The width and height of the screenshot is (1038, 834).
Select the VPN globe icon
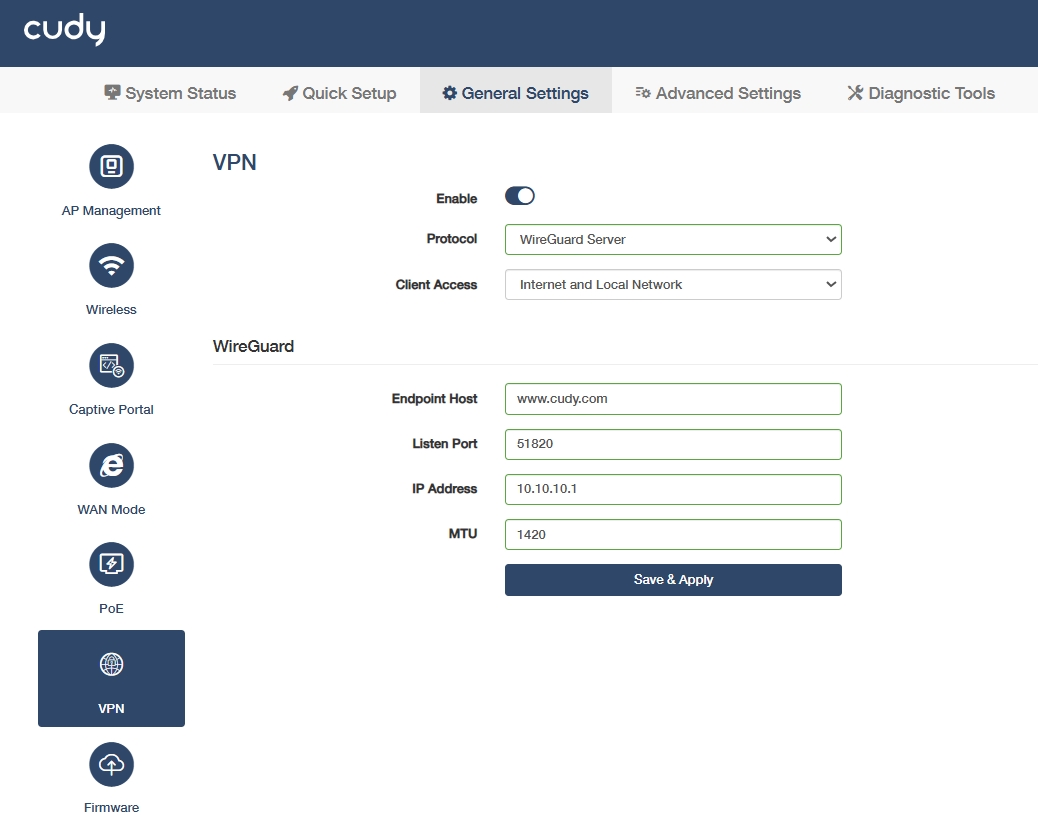(111, 664)
